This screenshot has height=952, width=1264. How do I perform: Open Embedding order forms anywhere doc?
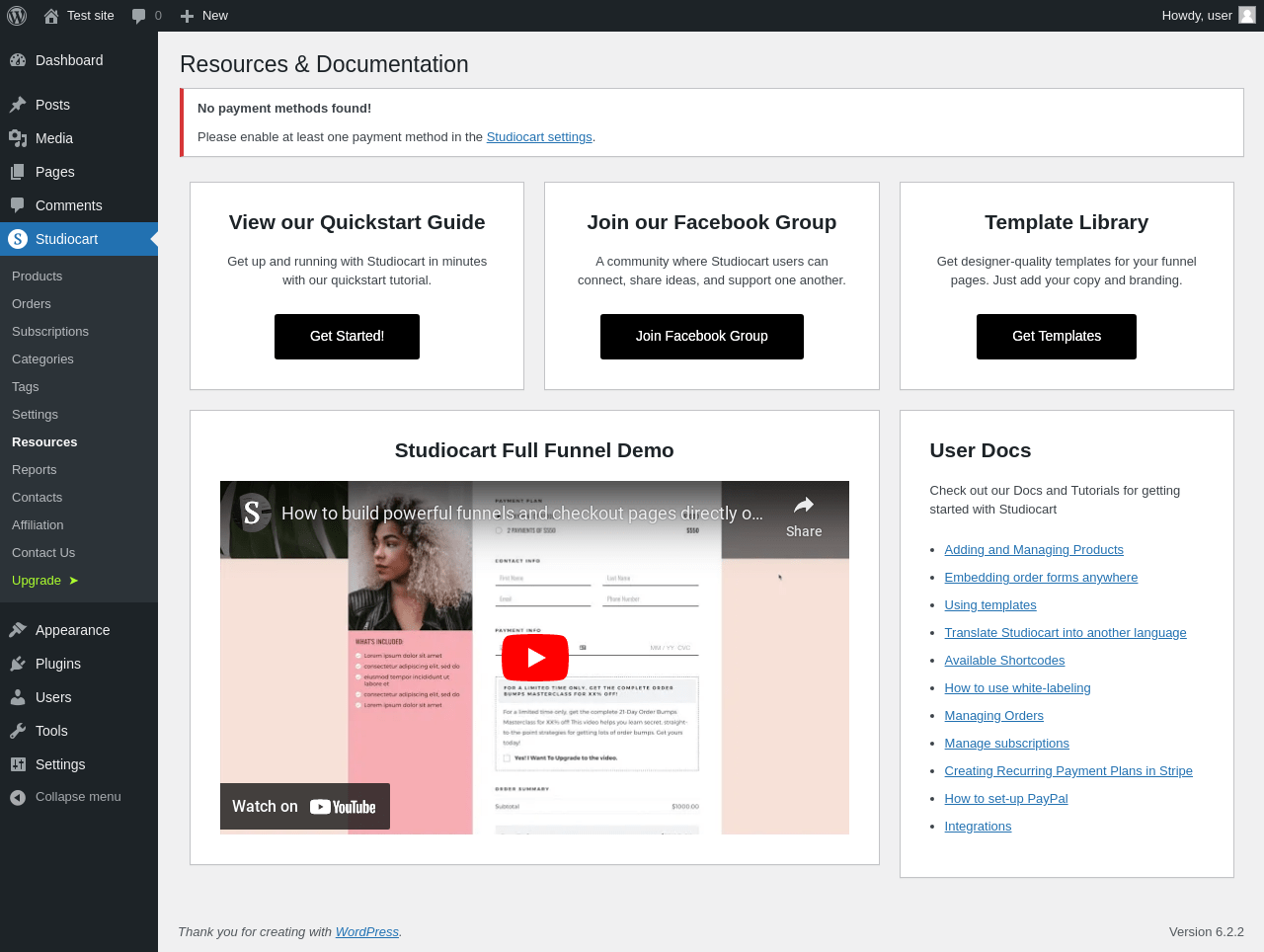[1041, 578]
